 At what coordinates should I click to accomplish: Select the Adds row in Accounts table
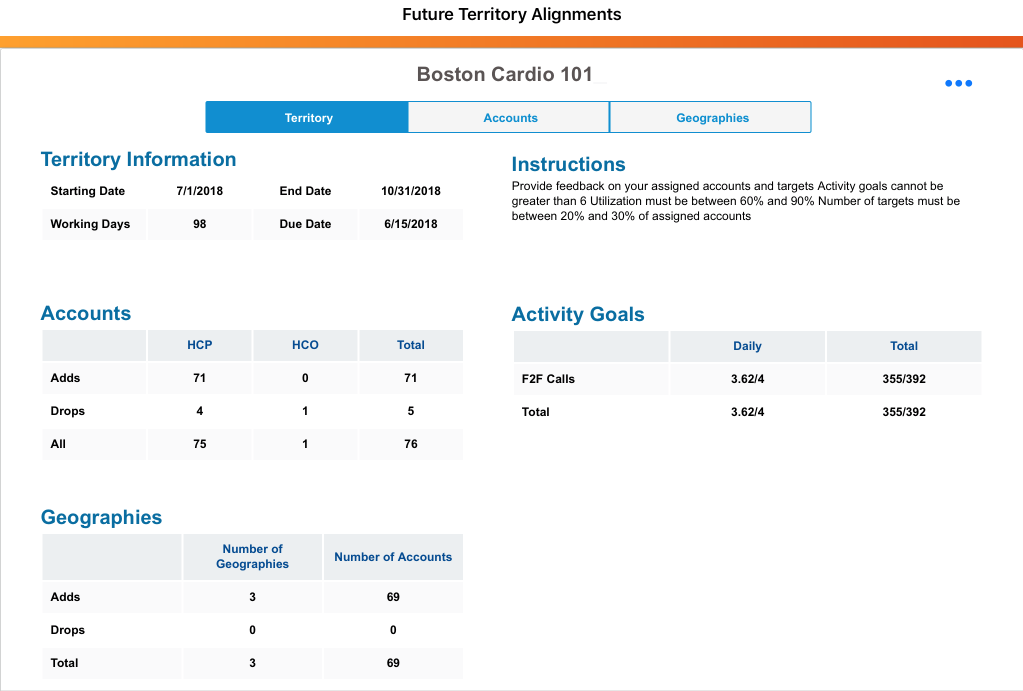[66, 378]
